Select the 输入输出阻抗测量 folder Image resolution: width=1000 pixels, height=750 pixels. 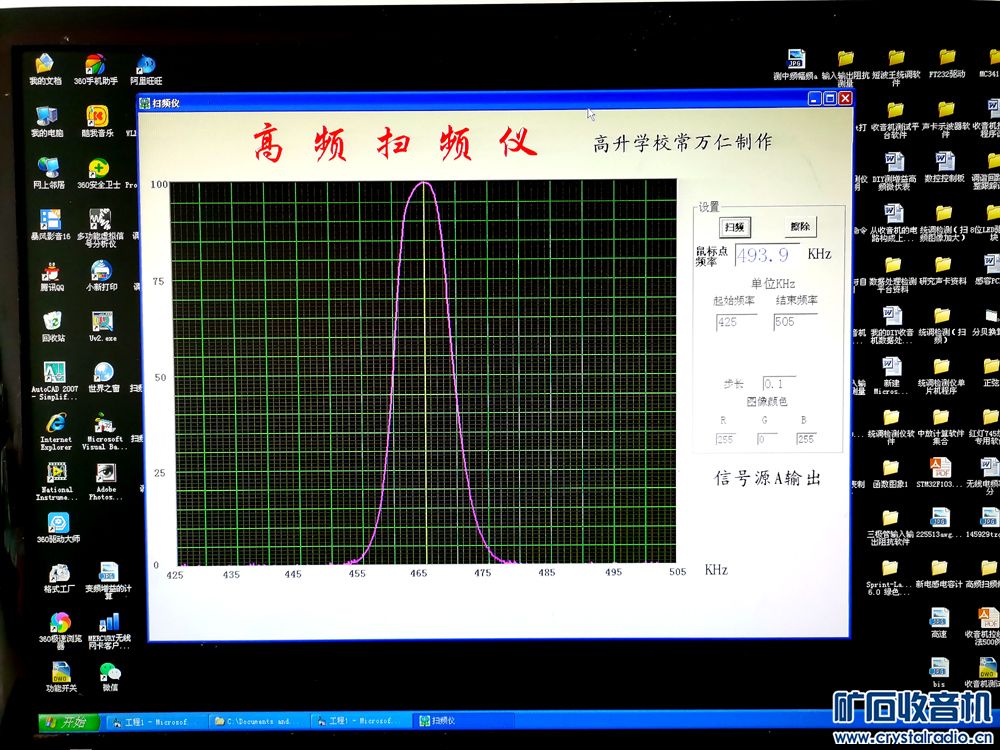(846, 69)
